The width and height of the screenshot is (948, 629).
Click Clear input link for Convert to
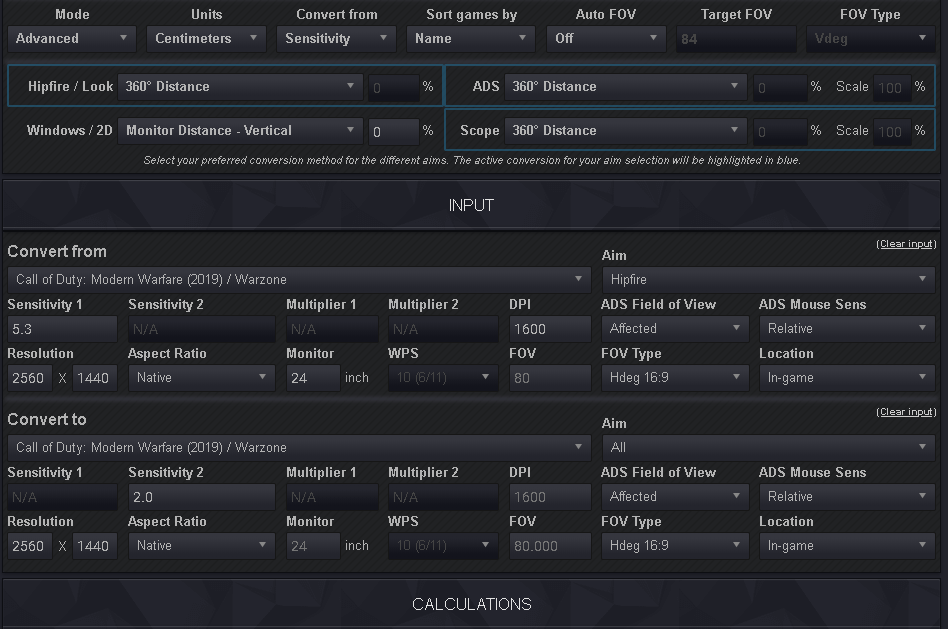click(x=906, y=412)
